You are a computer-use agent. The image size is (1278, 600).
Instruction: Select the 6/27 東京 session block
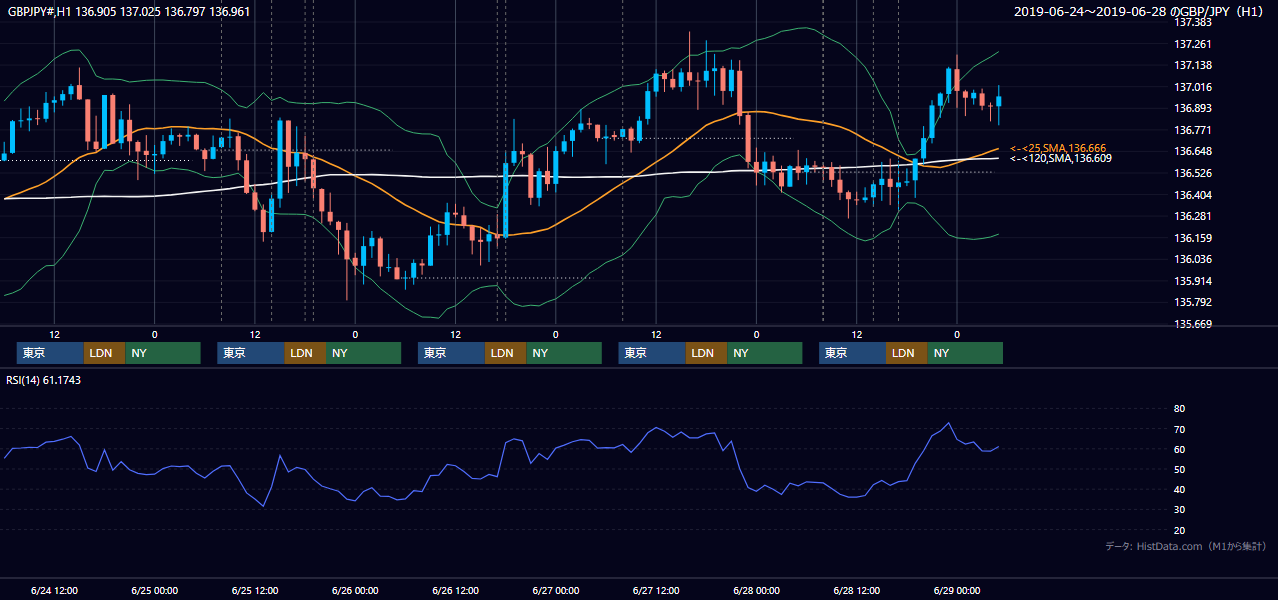point(652,353)
